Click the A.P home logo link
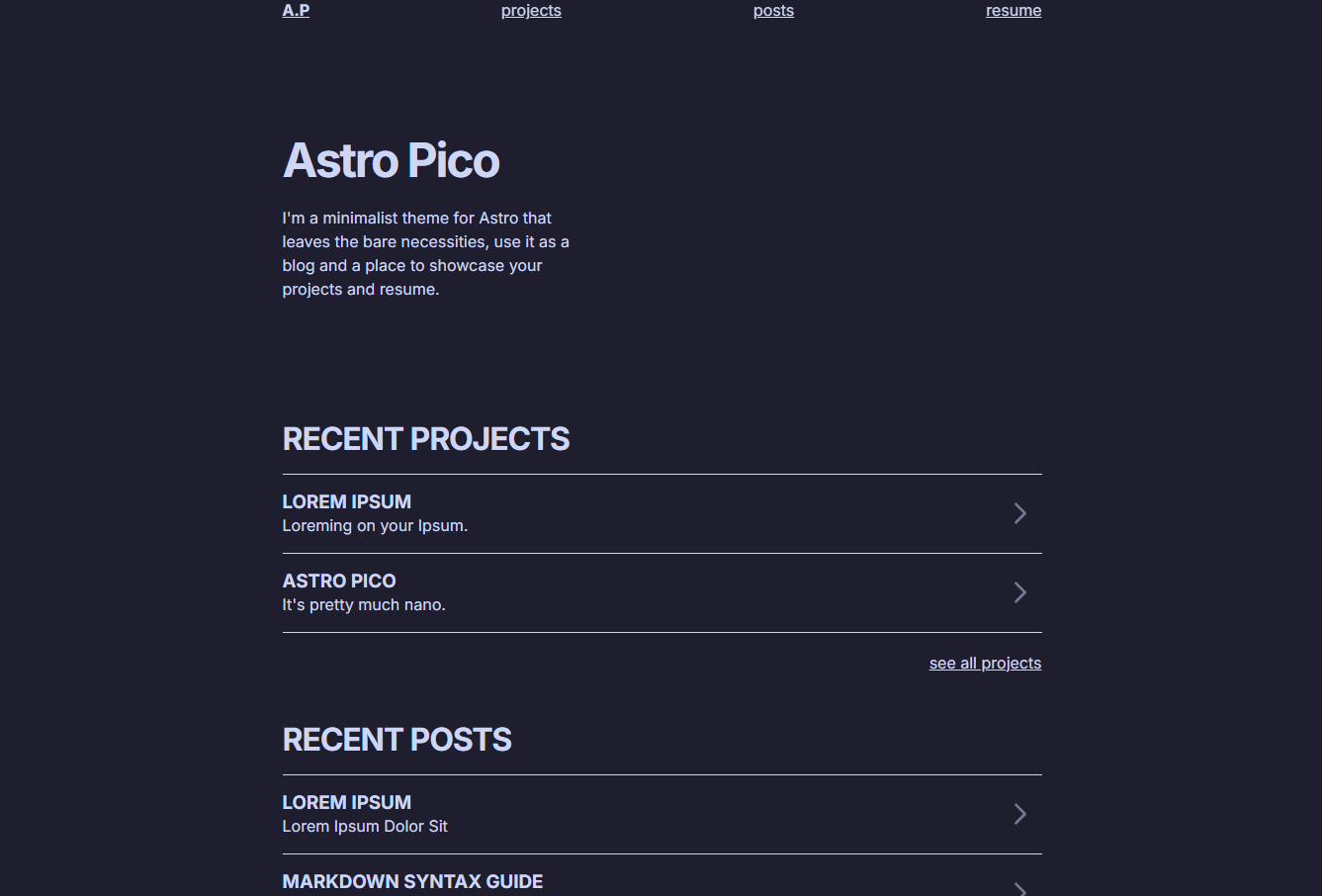The height and width of the screenshot is (896, 1322). coord(296,11)
